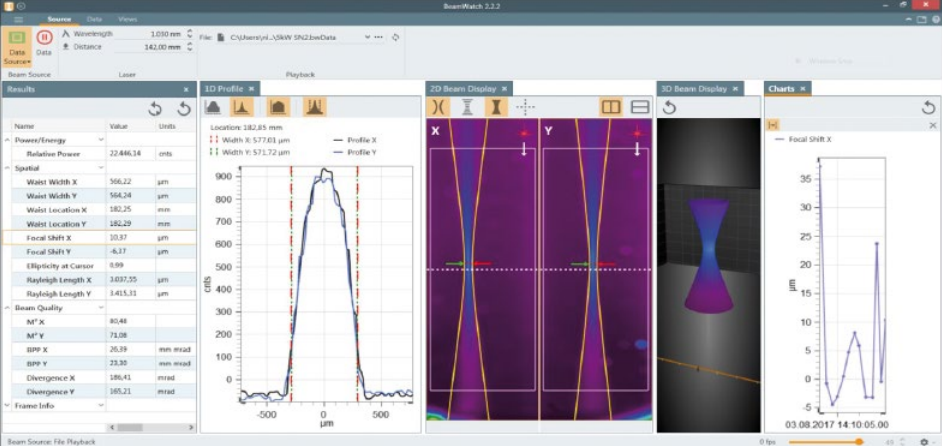Image resolution: width=942 pixels, height=446 pixels.
Task: Click the crosshair cursor icon in 2D Beam Display
Action: tap(525, 107)
